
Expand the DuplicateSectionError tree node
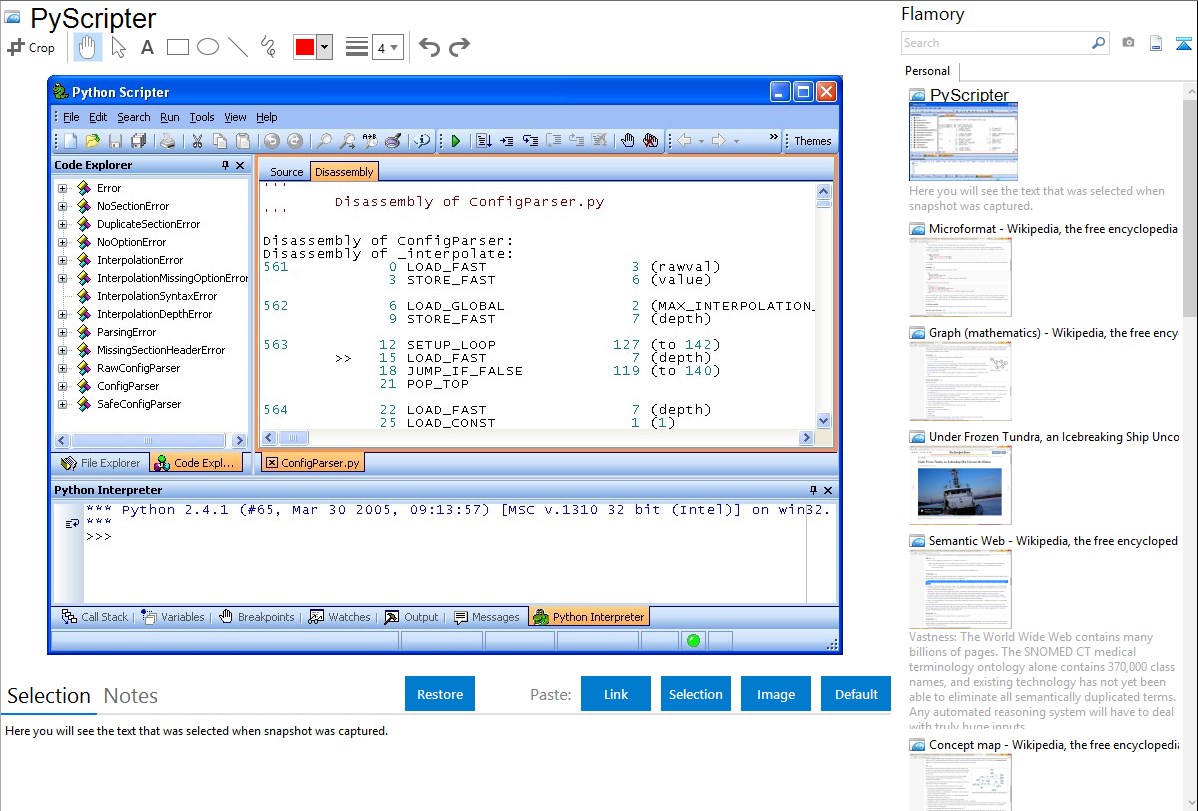(x=63, y=224)
